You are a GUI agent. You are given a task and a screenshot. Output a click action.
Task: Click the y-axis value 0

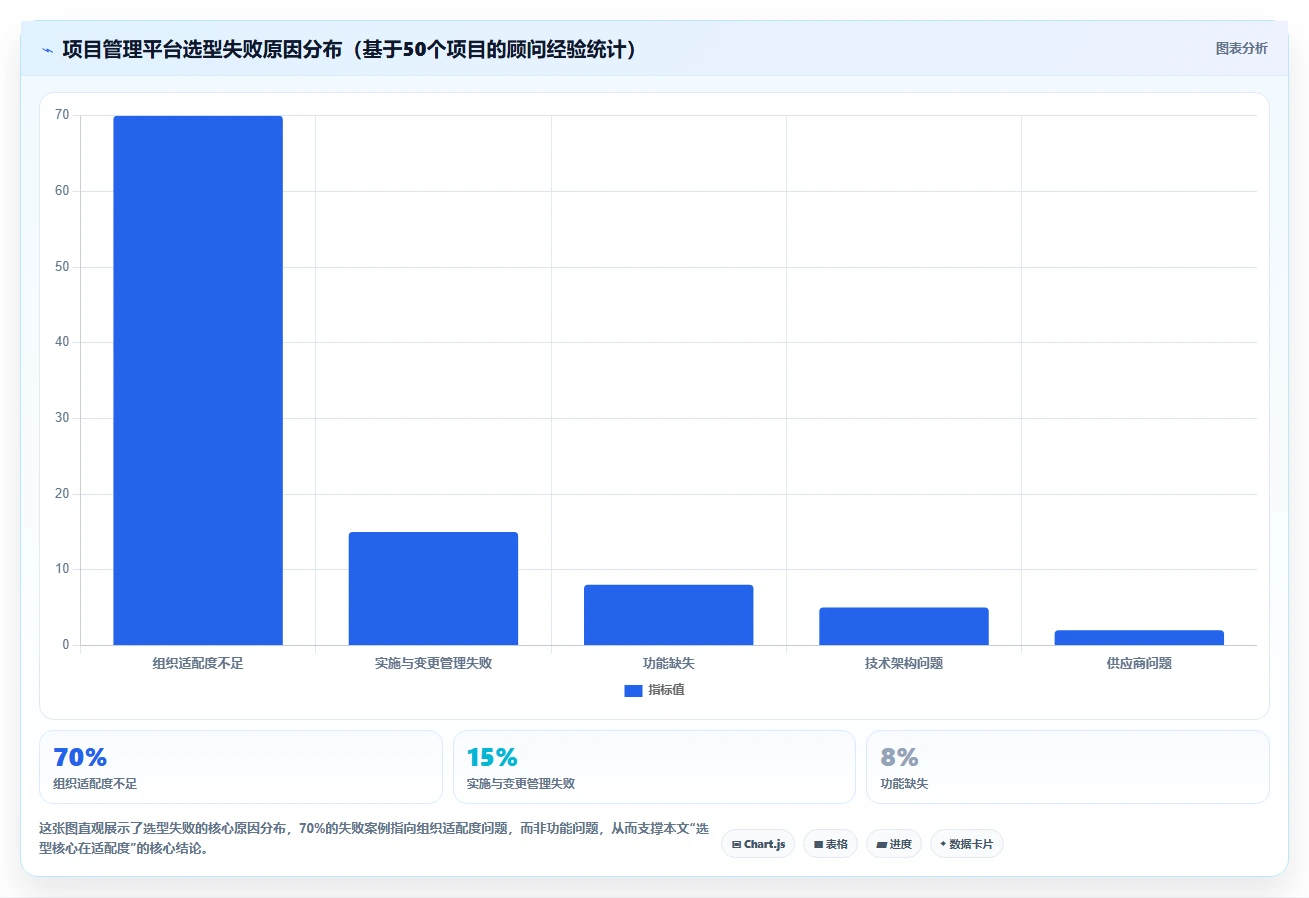pyautogui.click(x=66, y=645)
